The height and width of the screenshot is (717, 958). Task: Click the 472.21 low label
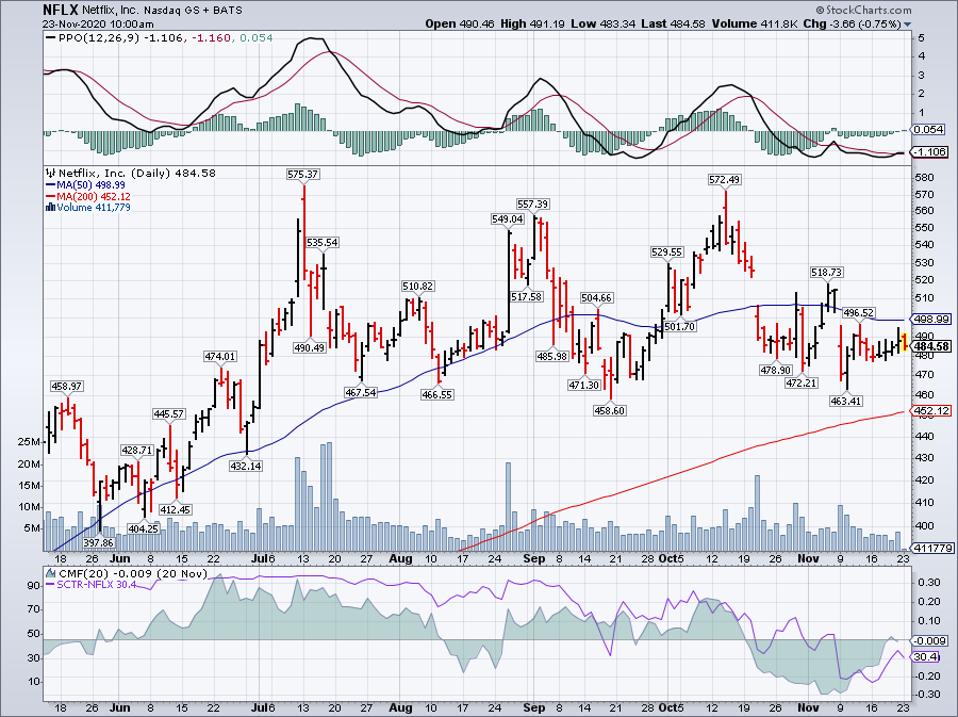pyautogui.click(x=801, y=383)
